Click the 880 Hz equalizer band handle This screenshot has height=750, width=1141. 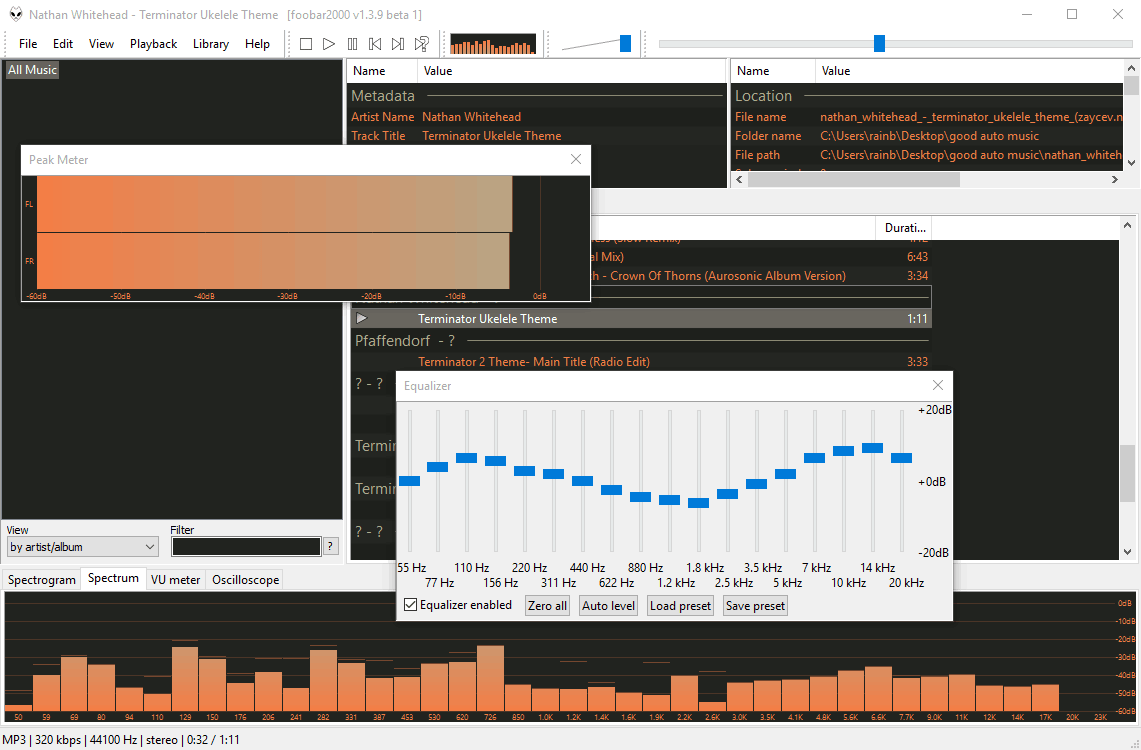point(640,497)
